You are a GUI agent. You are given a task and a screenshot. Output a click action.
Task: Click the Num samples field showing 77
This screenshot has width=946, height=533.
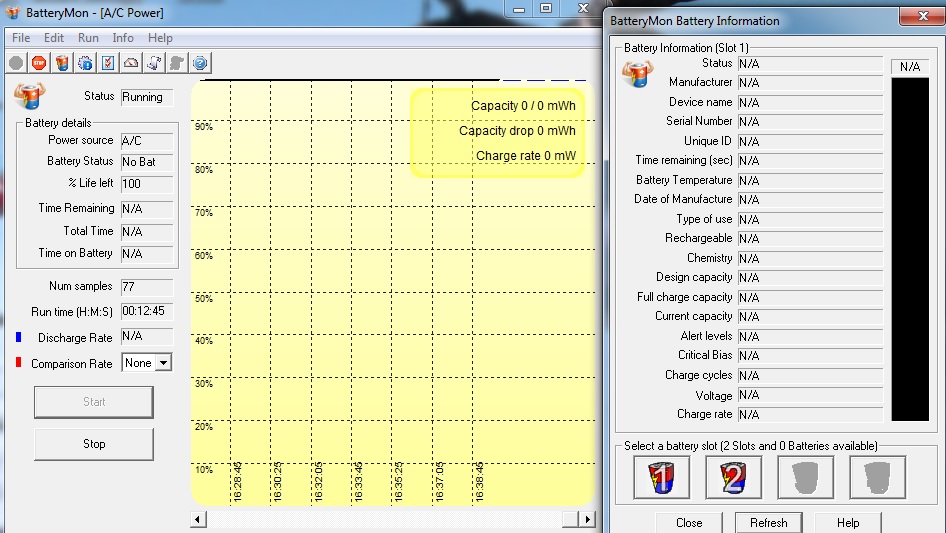(x=147, y=287)
